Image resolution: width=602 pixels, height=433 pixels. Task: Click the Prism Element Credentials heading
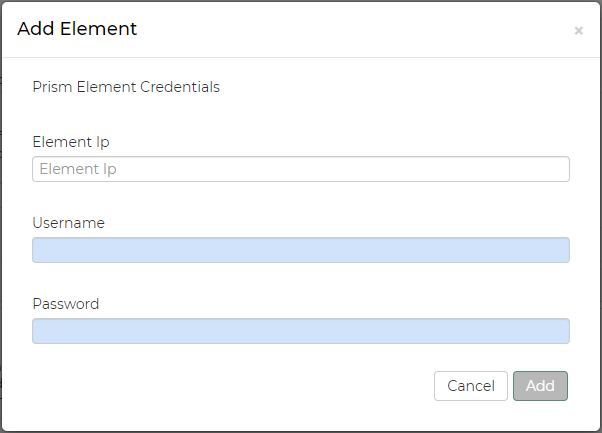pyautogui.click(x=126, y=87)
